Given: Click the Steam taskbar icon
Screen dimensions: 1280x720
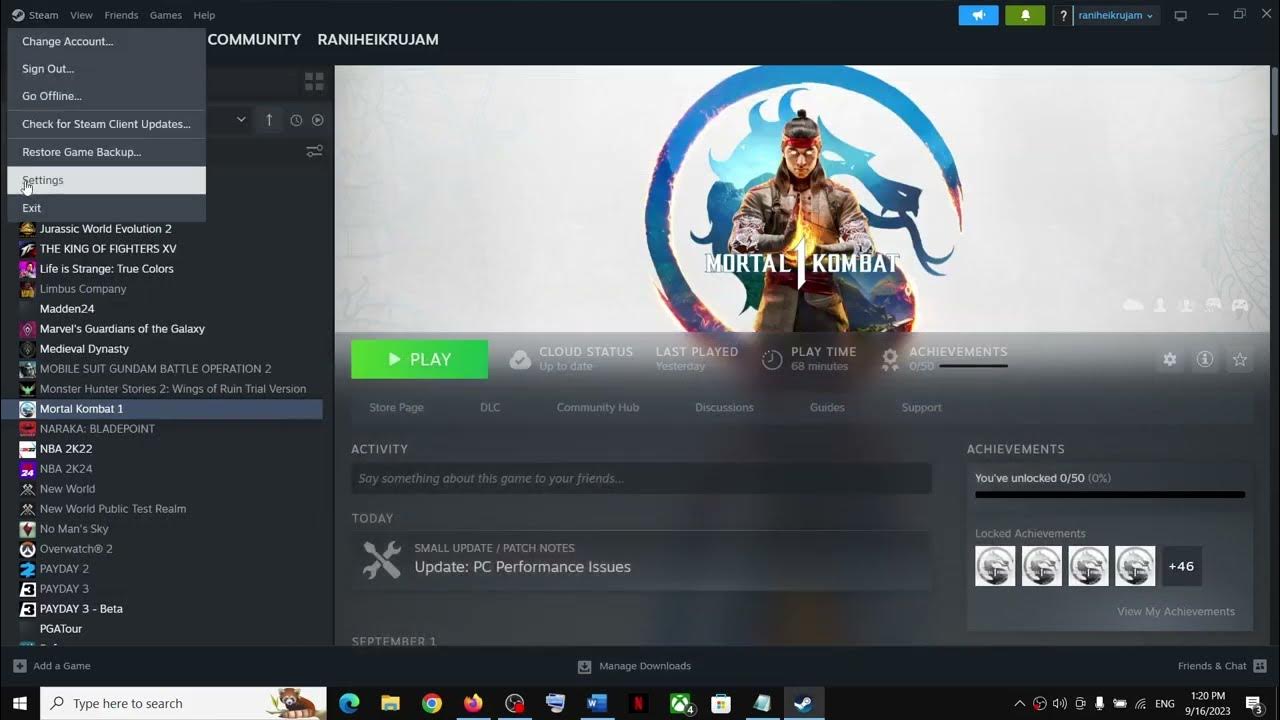Looking at the screenshot, I should point(803,703).
